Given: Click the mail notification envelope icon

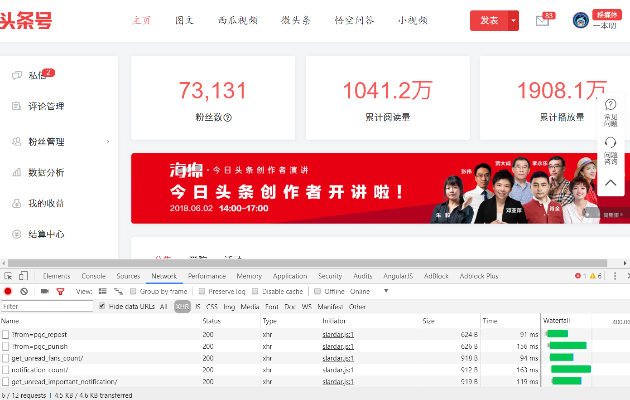Looking at the screenshot, I should [542, 21].
